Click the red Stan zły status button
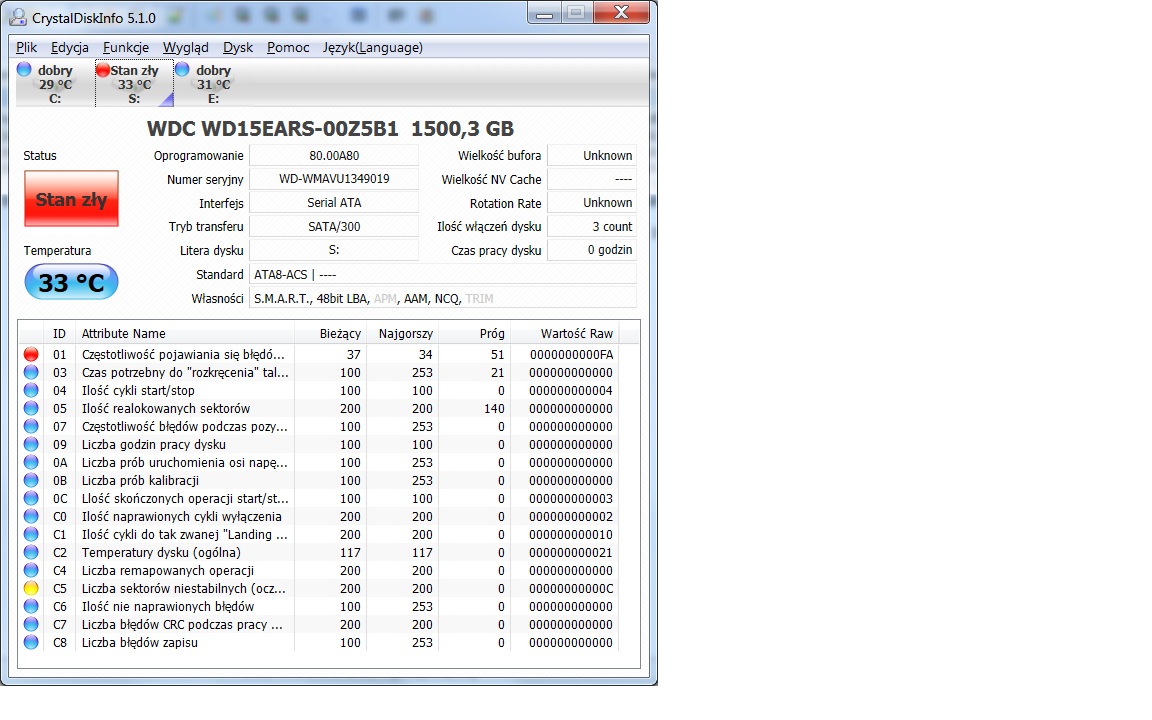 (71, 198)
